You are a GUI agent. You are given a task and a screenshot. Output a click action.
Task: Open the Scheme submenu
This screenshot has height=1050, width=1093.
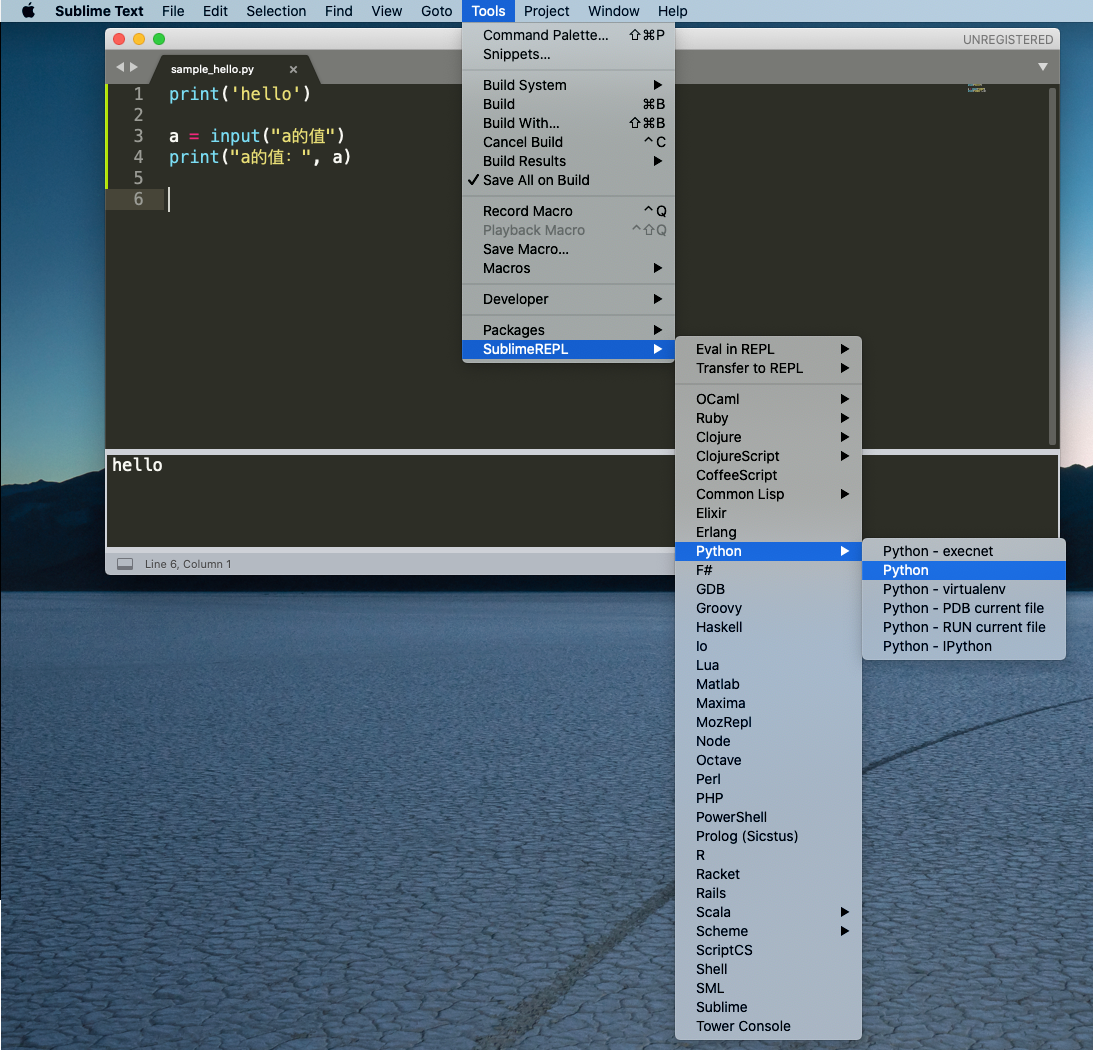pos(768,931)
